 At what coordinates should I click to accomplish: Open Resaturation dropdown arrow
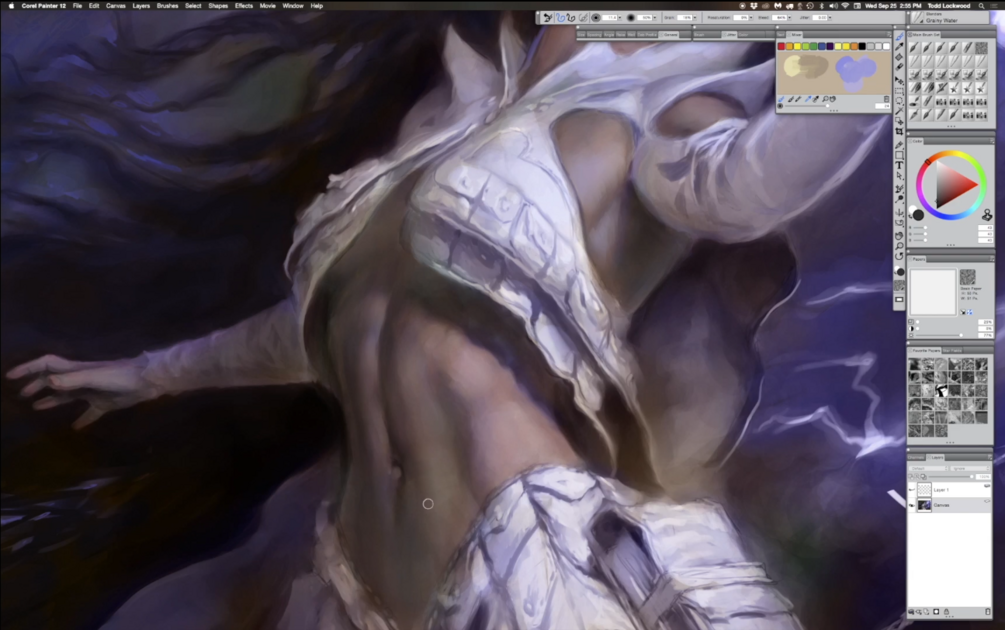click(751, 18)
